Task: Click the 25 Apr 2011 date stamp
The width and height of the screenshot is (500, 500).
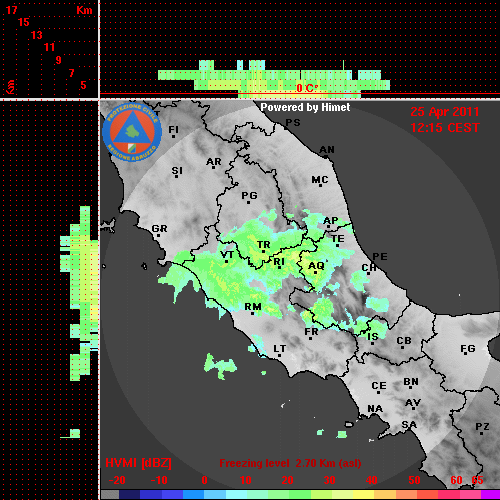Action: 445,112
